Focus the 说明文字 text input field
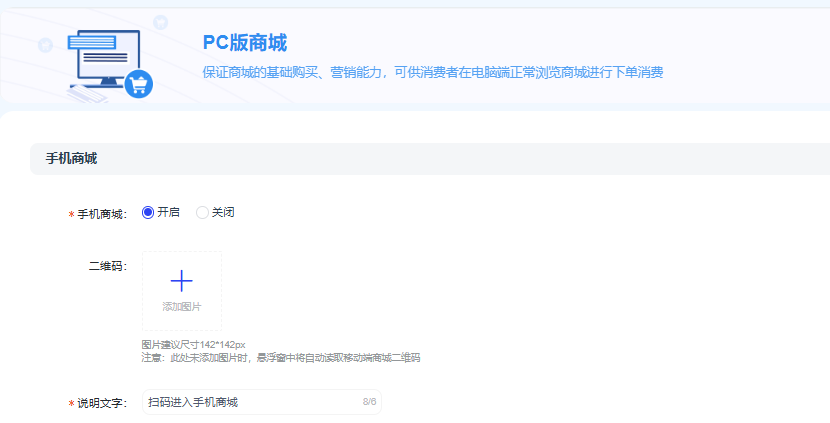This screenshot has width=830, height=423. click(250, 402)
